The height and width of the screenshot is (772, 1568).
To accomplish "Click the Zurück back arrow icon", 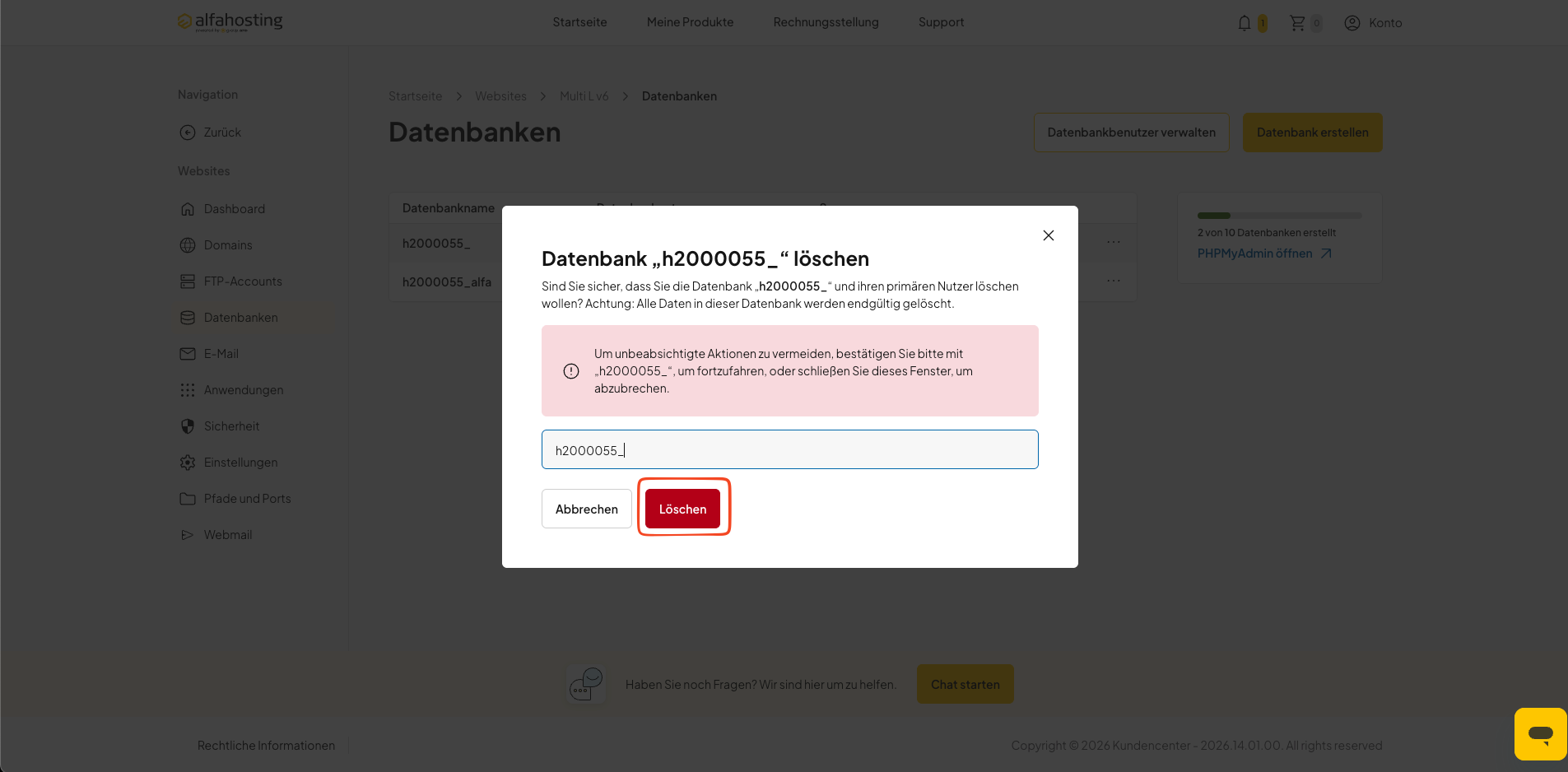I will (188, 133).
